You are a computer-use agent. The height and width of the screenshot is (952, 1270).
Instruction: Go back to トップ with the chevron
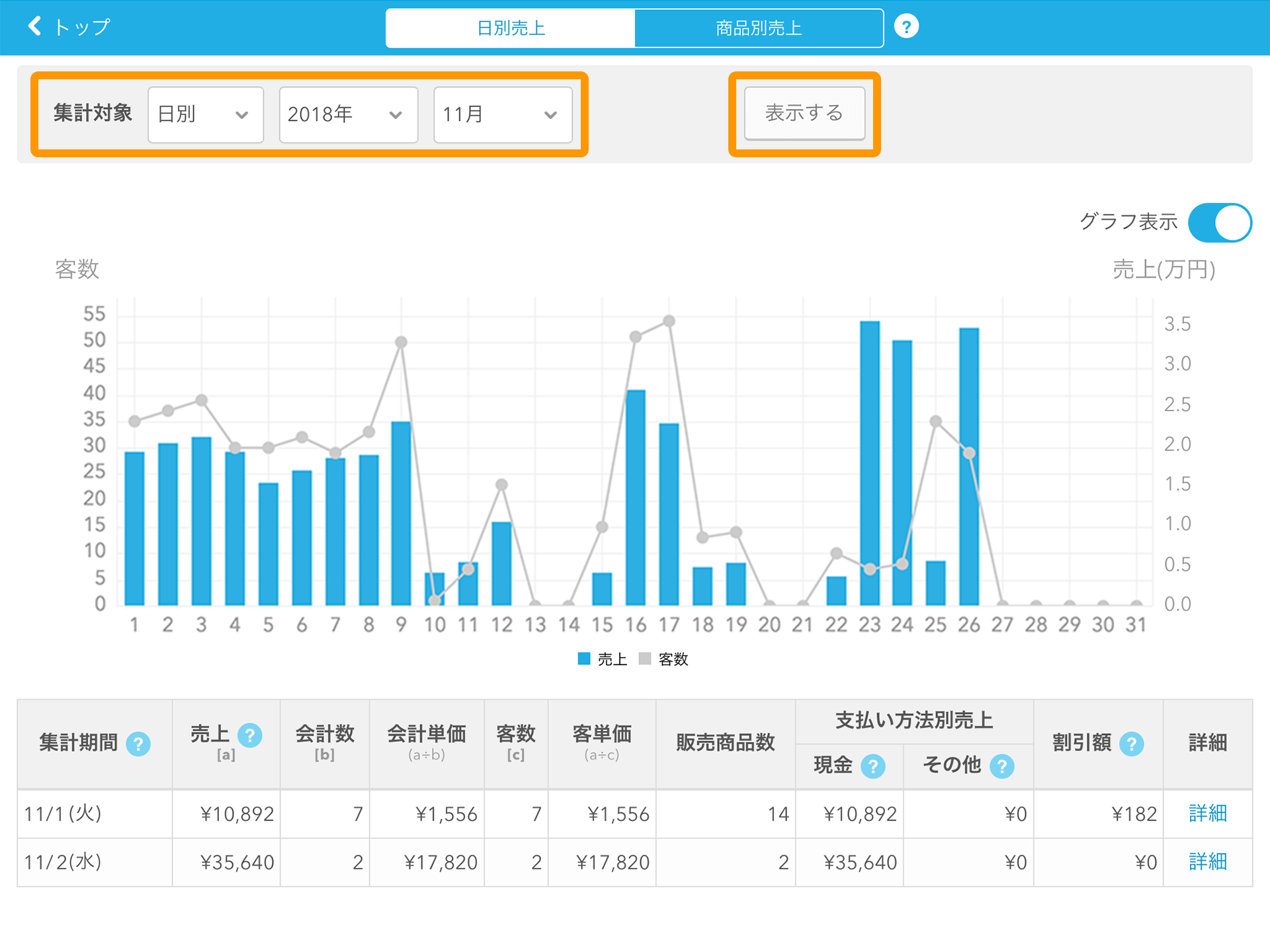(35, 26)
